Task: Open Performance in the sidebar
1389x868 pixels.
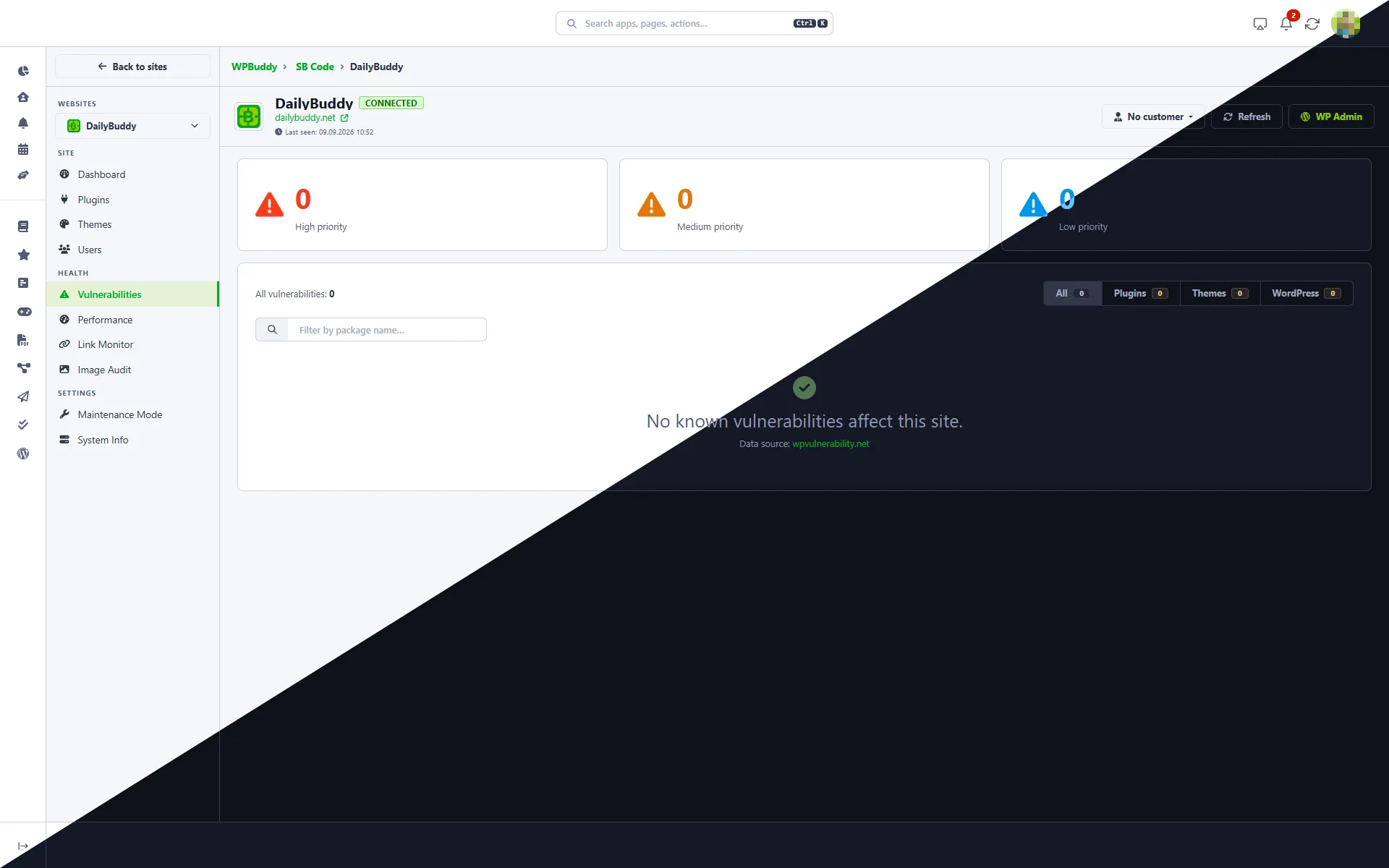Action: click(132, 320)
